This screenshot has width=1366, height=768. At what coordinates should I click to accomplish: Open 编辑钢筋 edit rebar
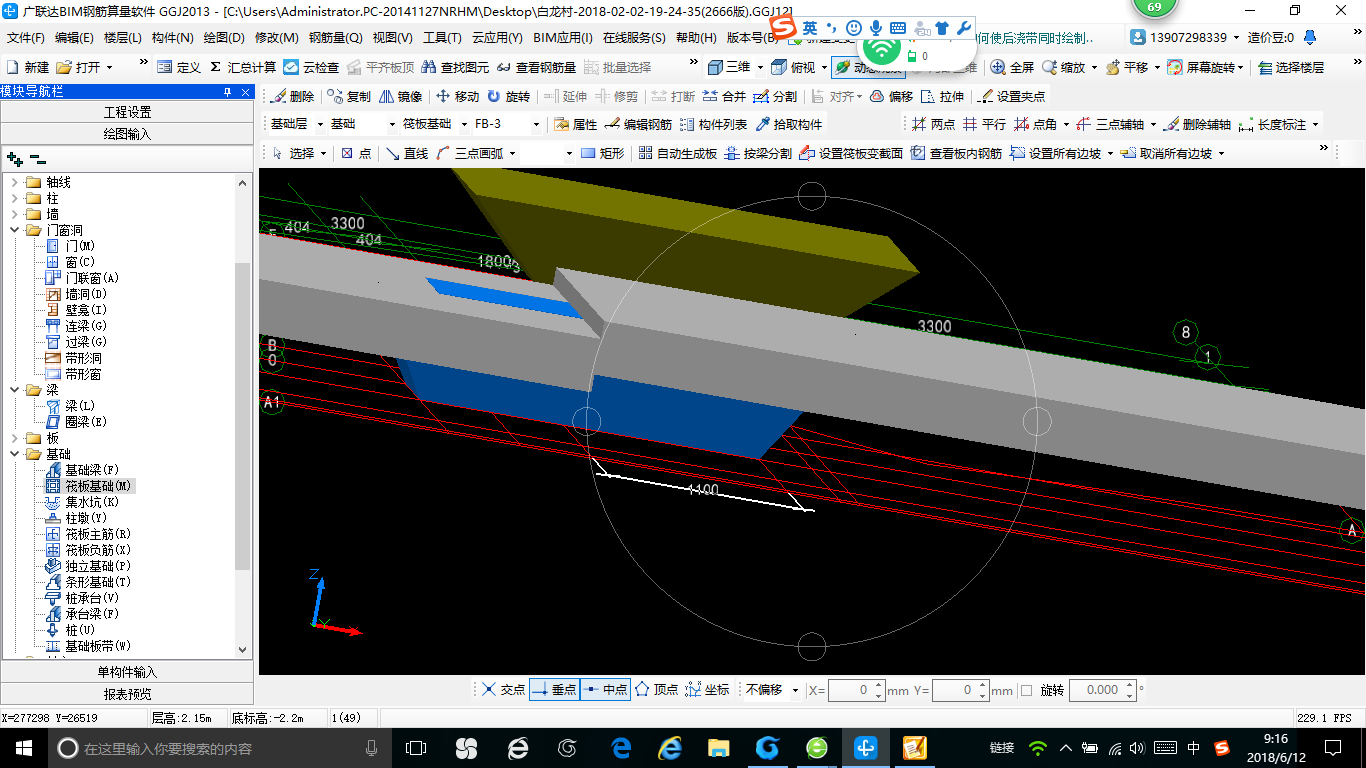[x=638, y=125]
